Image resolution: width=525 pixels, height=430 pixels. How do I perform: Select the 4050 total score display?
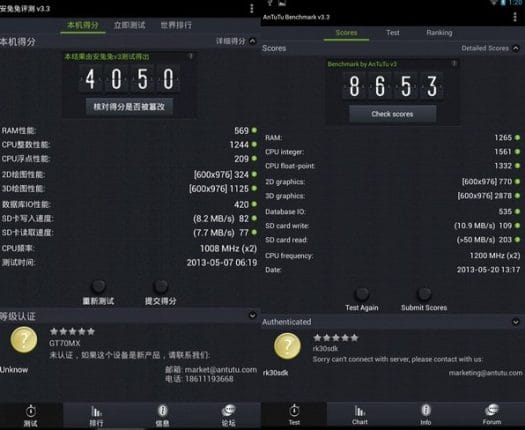129,79
